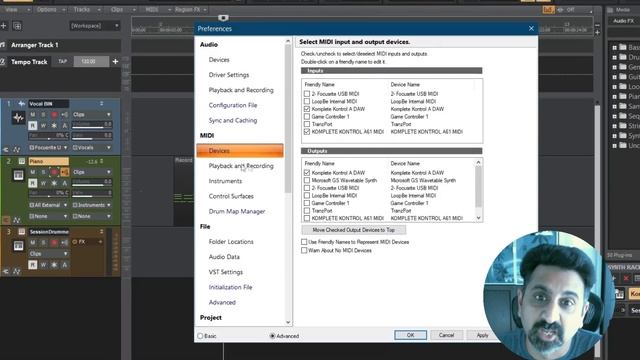640x360 pixels.
Task: Click the add track plus icon
Action: [4, 26]
